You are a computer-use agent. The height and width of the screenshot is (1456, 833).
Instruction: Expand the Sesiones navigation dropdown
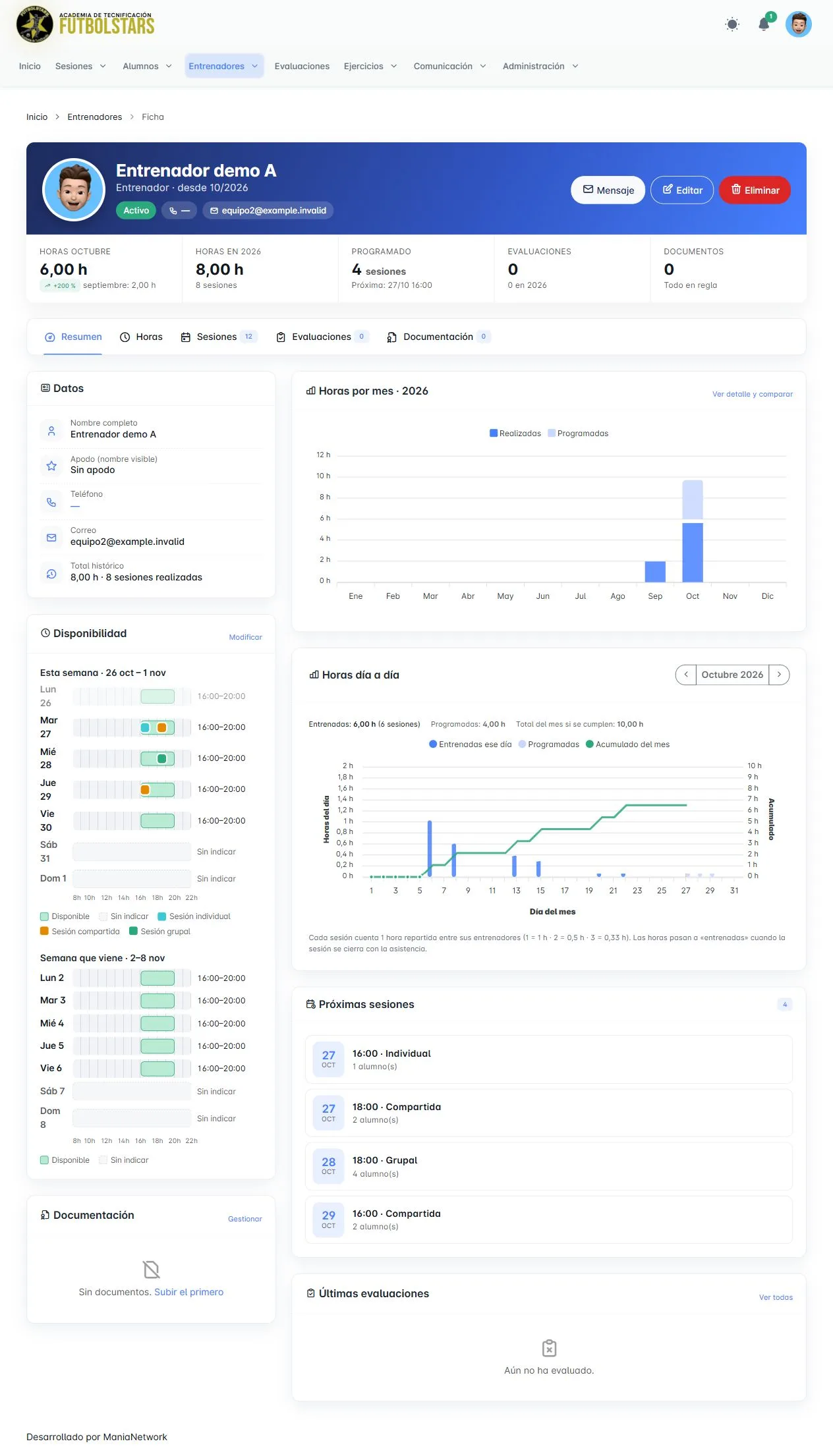[80, 67]
